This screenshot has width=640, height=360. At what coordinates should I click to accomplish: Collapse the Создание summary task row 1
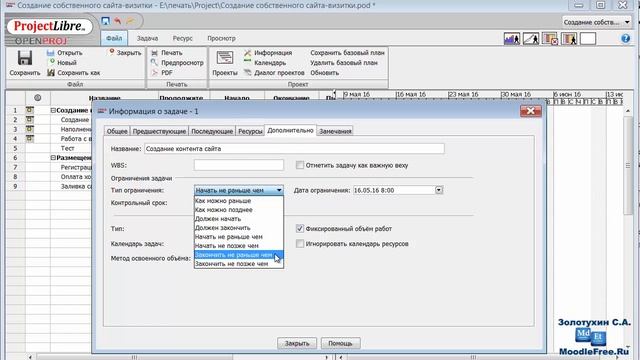click(53, 110)
